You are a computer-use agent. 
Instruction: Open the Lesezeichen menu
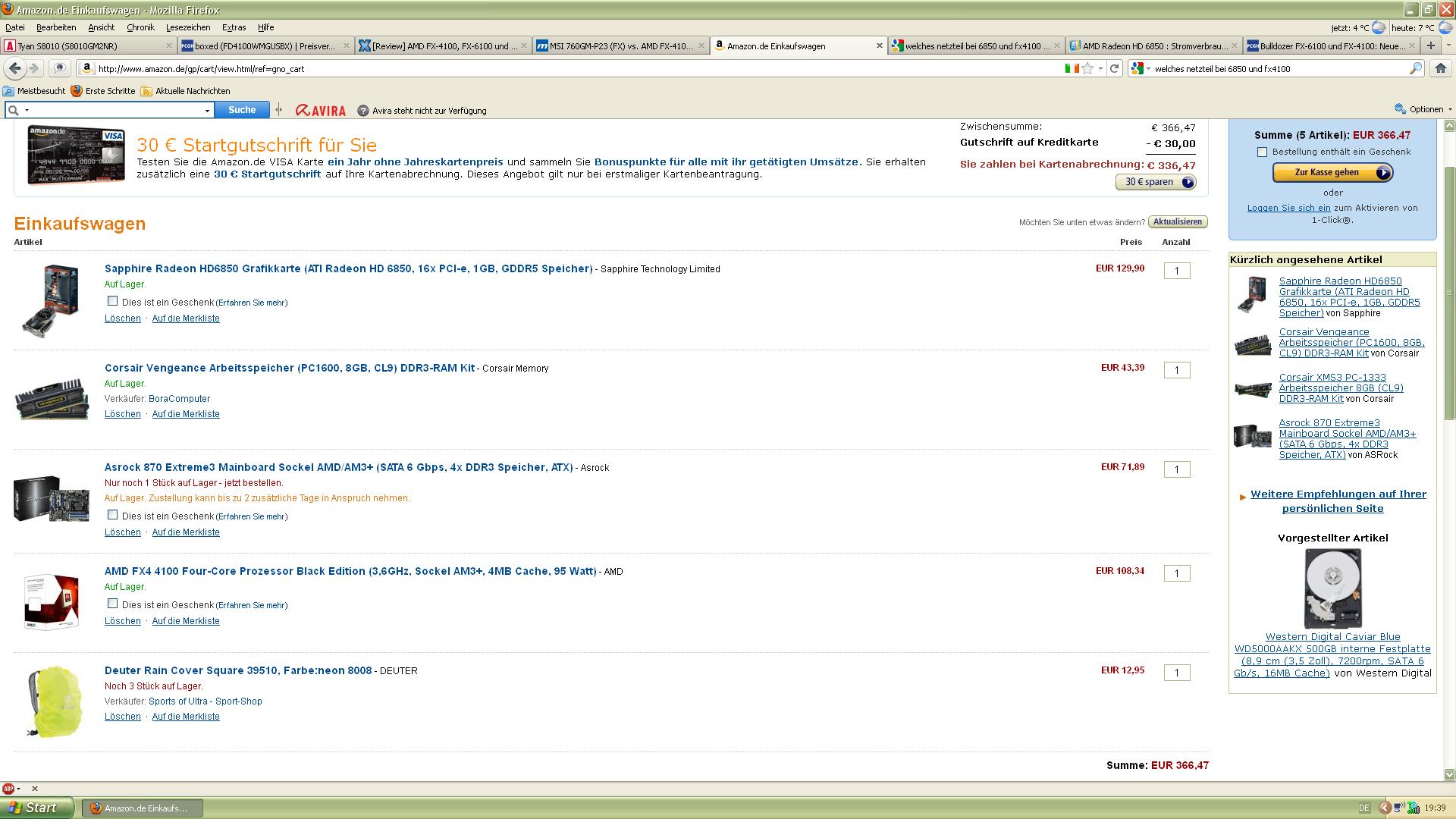188,27
